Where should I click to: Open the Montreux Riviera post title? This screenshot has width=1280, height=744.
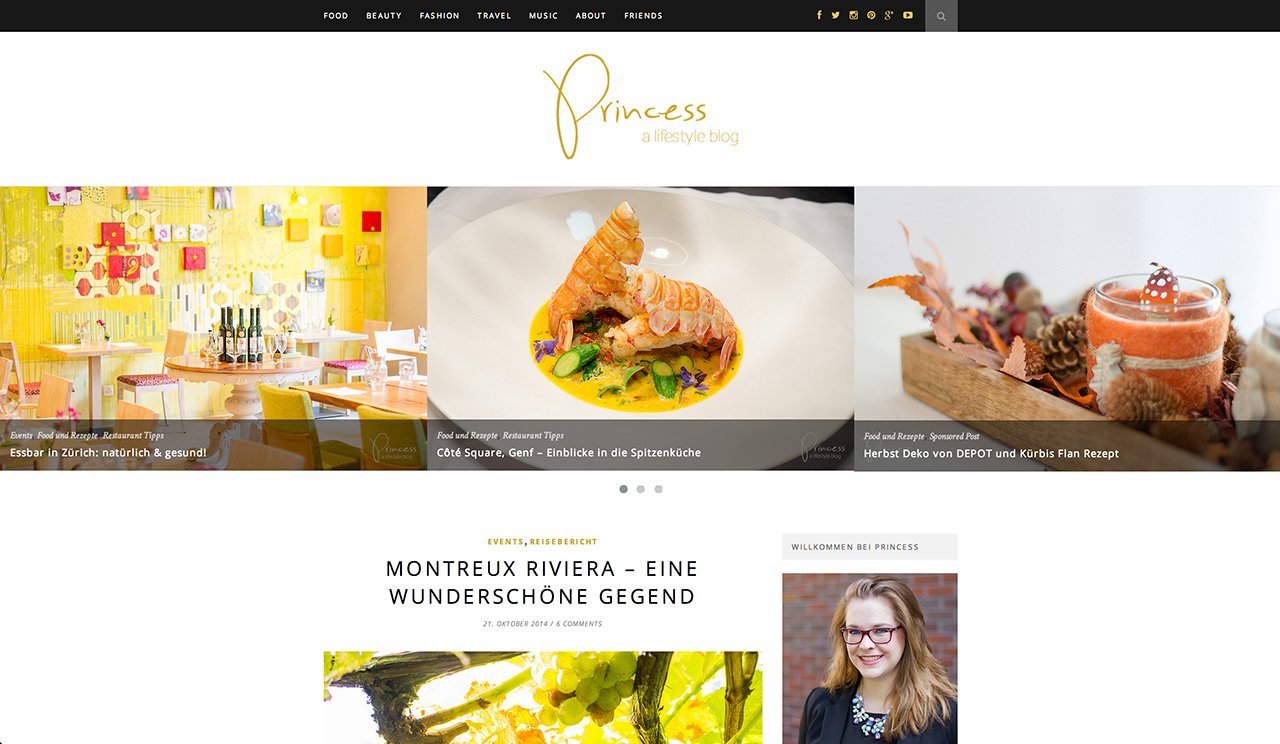[x=542, y=582]
